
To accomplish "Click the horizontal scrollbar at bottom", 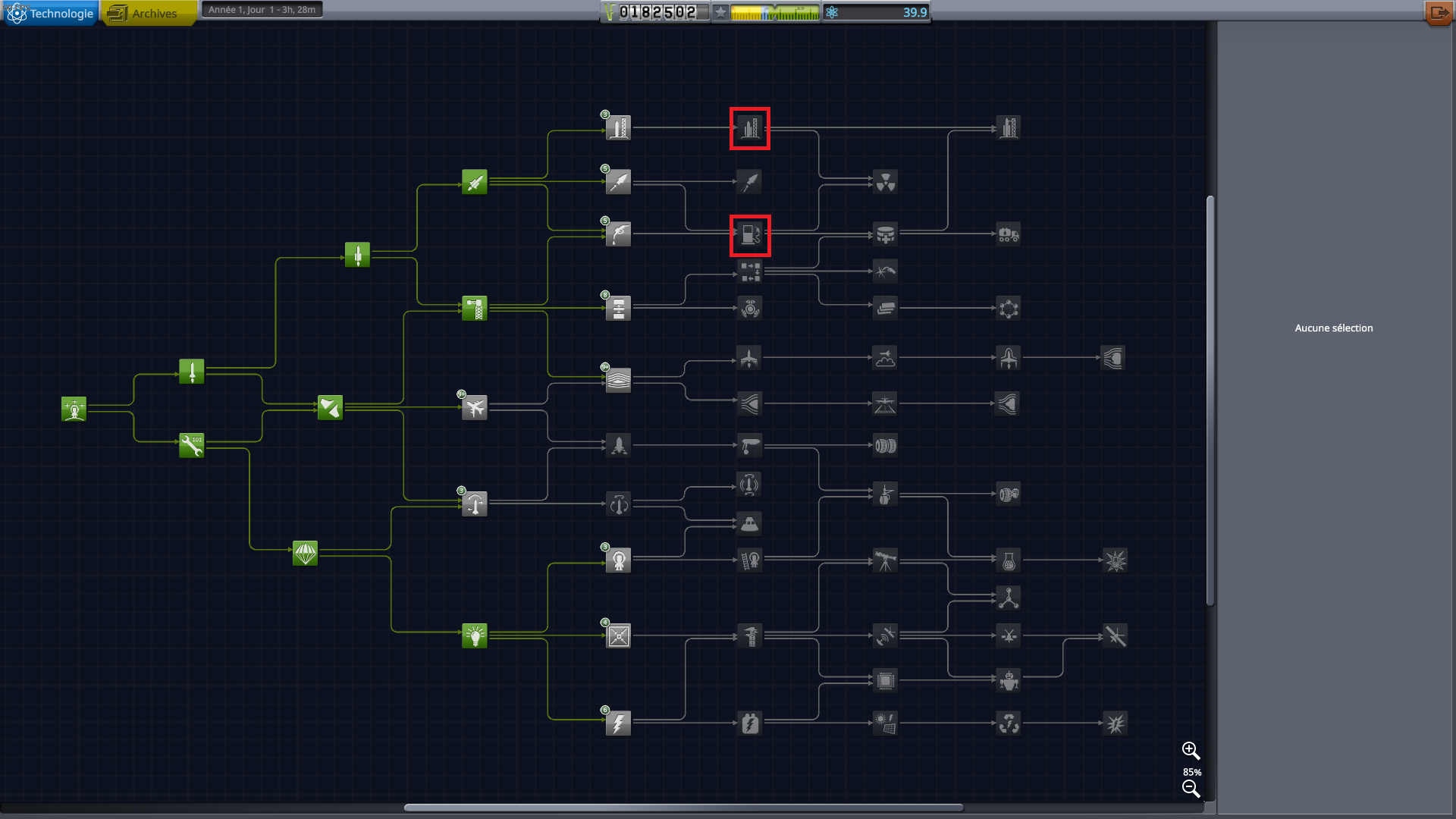I will coord(682,808).
